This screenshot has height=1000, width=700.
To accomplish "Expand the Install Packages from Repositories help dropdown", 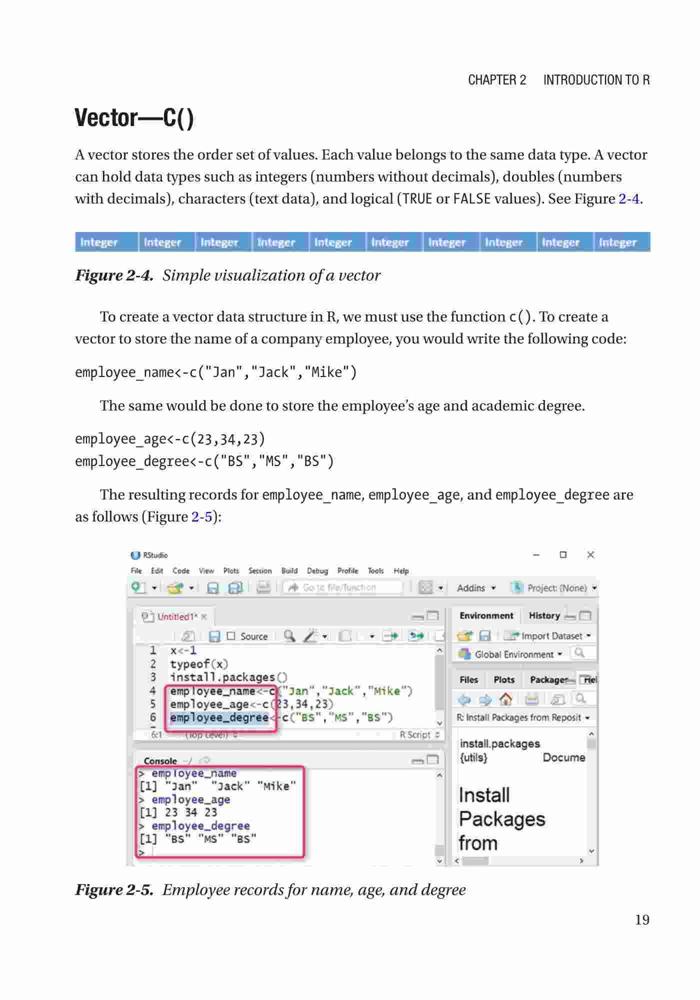I will coord(523,717).
